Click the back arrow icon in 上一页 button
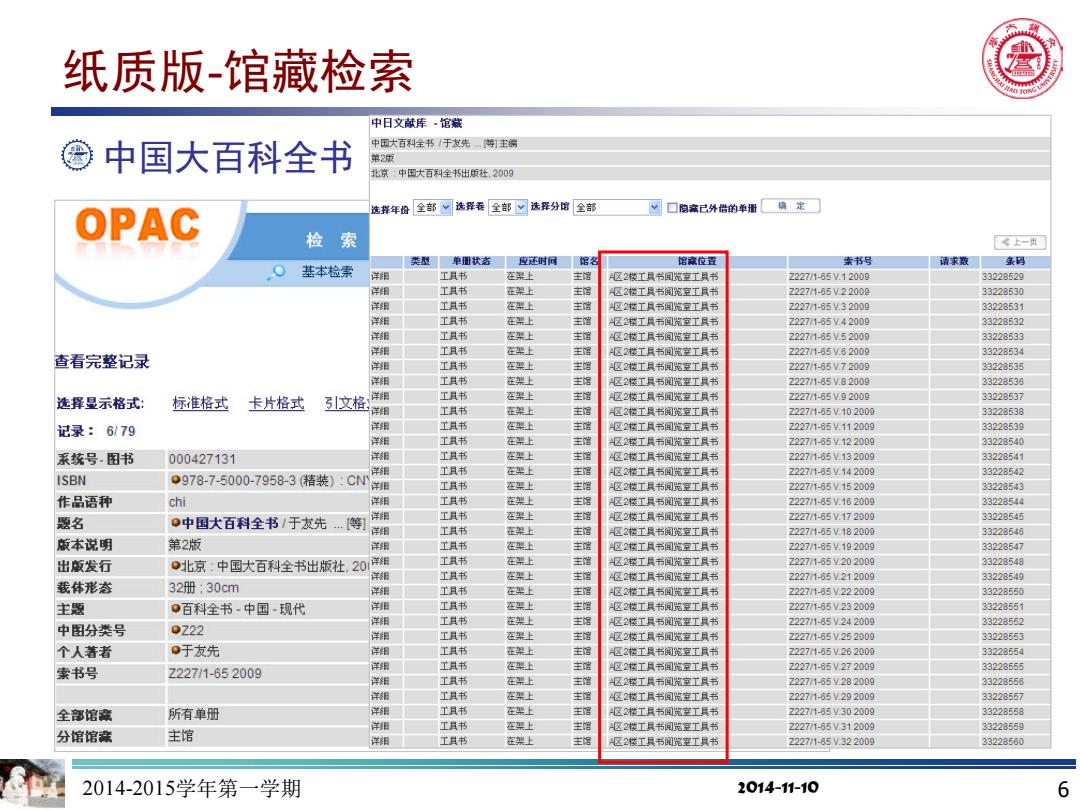 [x=1006, y=242]
